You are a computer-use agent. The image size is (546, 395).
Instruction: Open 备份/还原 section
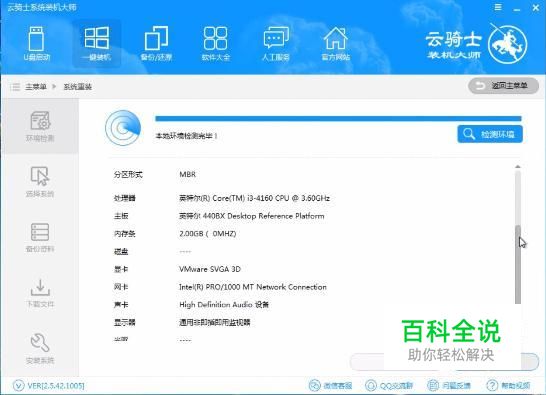pos(156,43)
